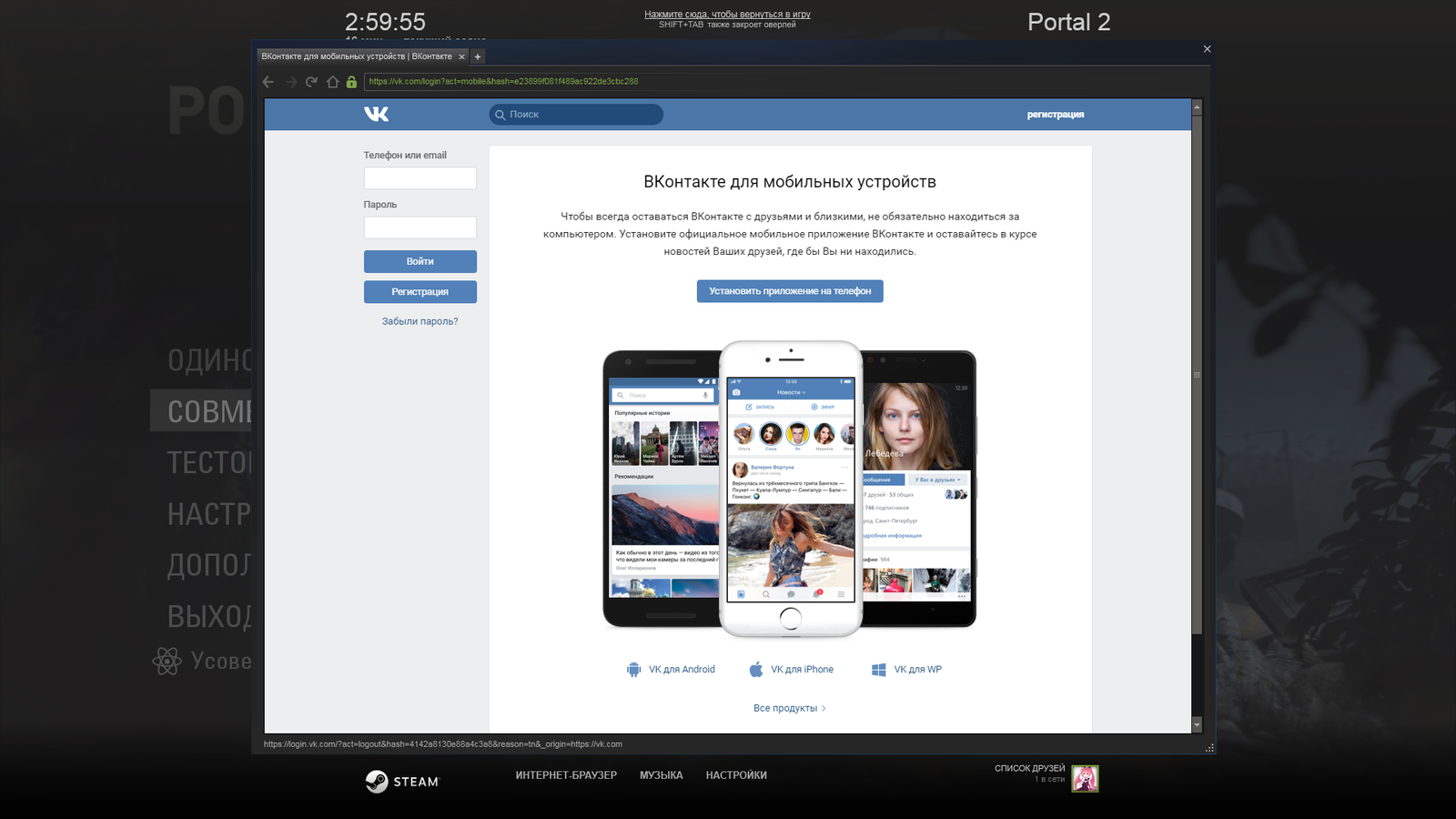Image resolution: width=1456 pixels, height=819 pixels.
Task: Open НАСТРОЙКИ in Steam overlay
Action: coord(736,775)
